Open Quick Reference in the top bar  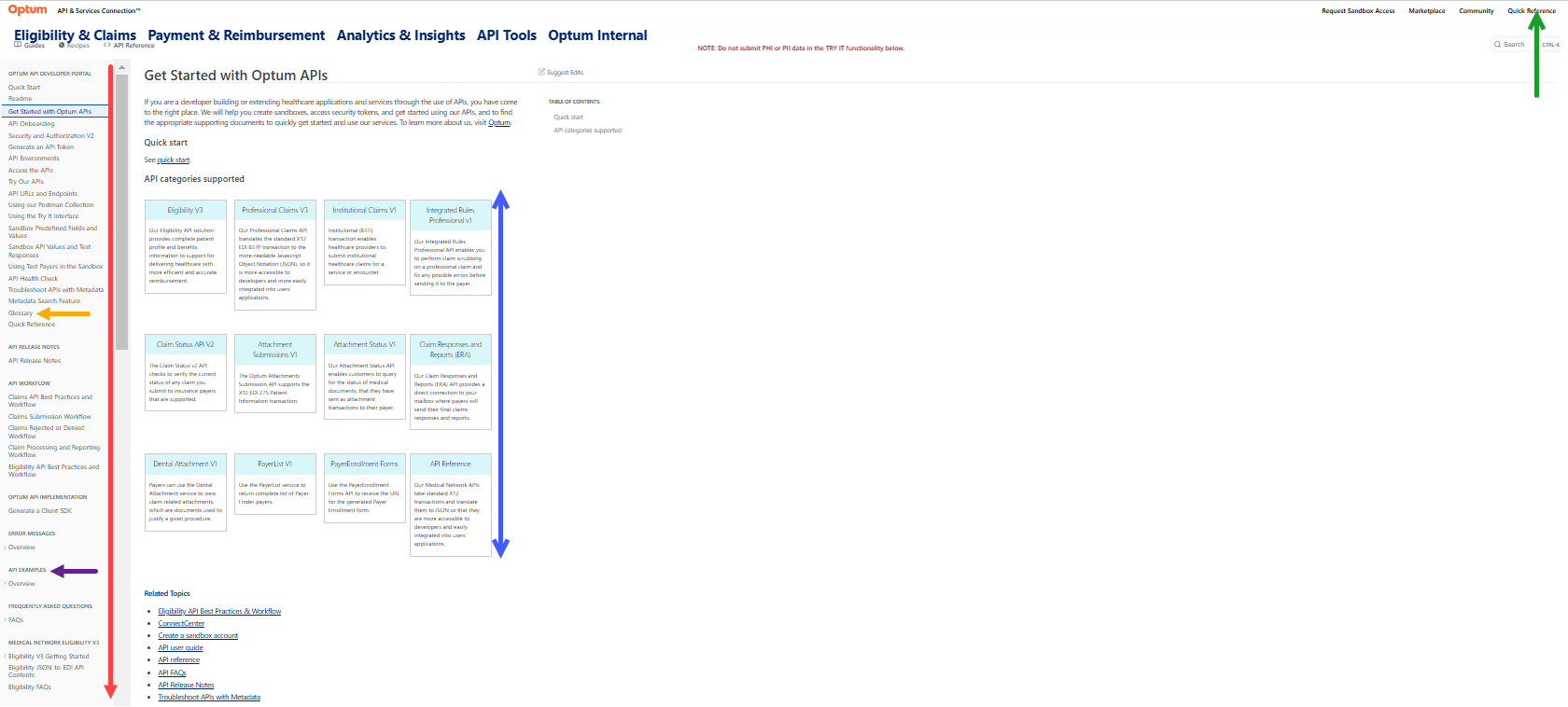click(1532, 11)
